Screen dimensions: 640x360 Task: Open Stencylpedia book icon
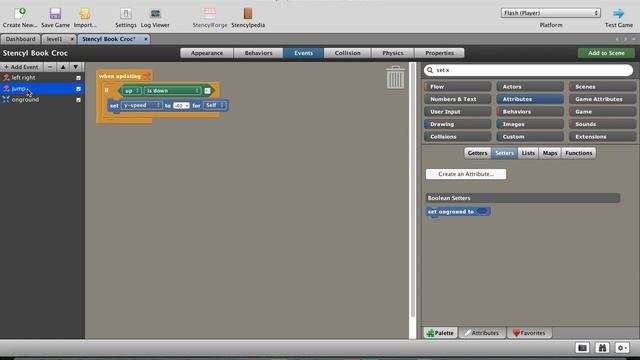coord(248,14)
